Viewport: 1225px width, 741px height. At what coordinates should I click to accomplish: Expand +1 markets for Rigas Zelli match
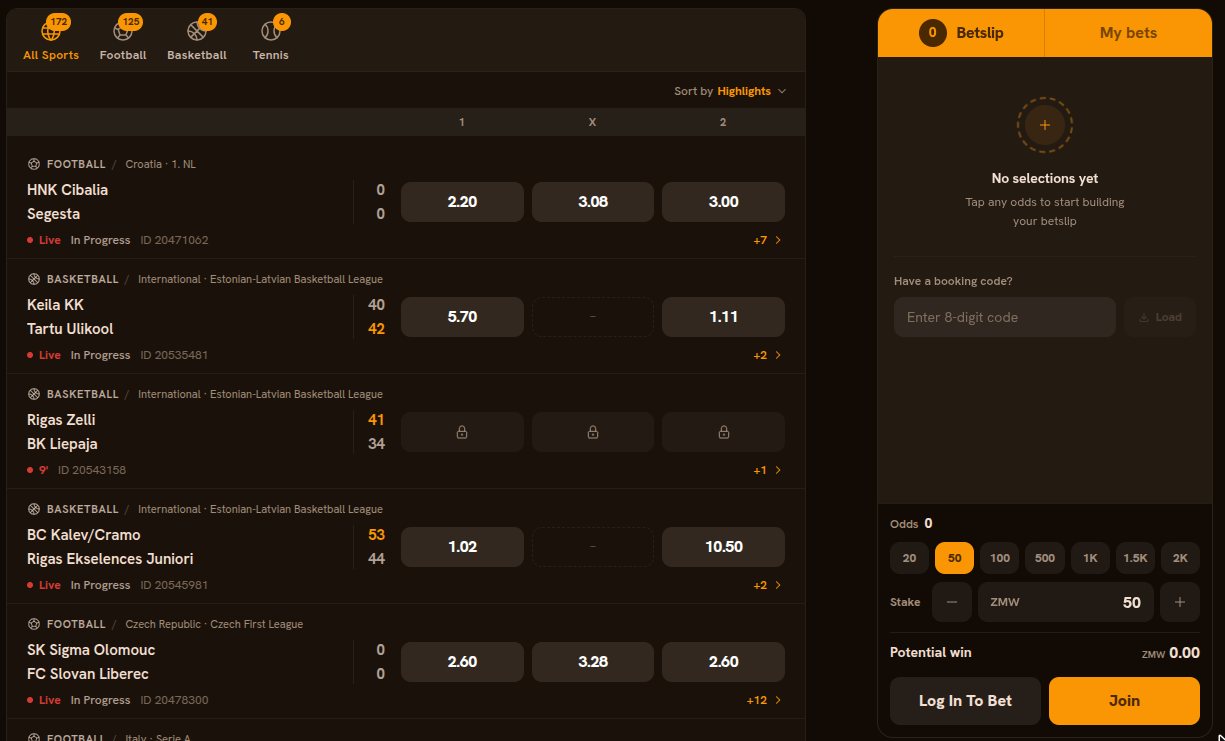(767, 470)
